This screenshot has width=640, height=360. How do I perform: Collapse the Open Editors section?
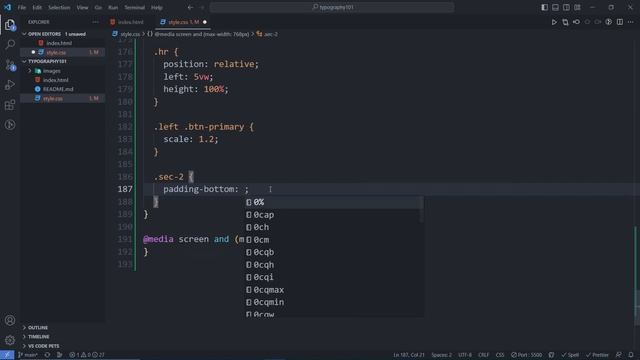pyautogui.click(x=63, y=34)
